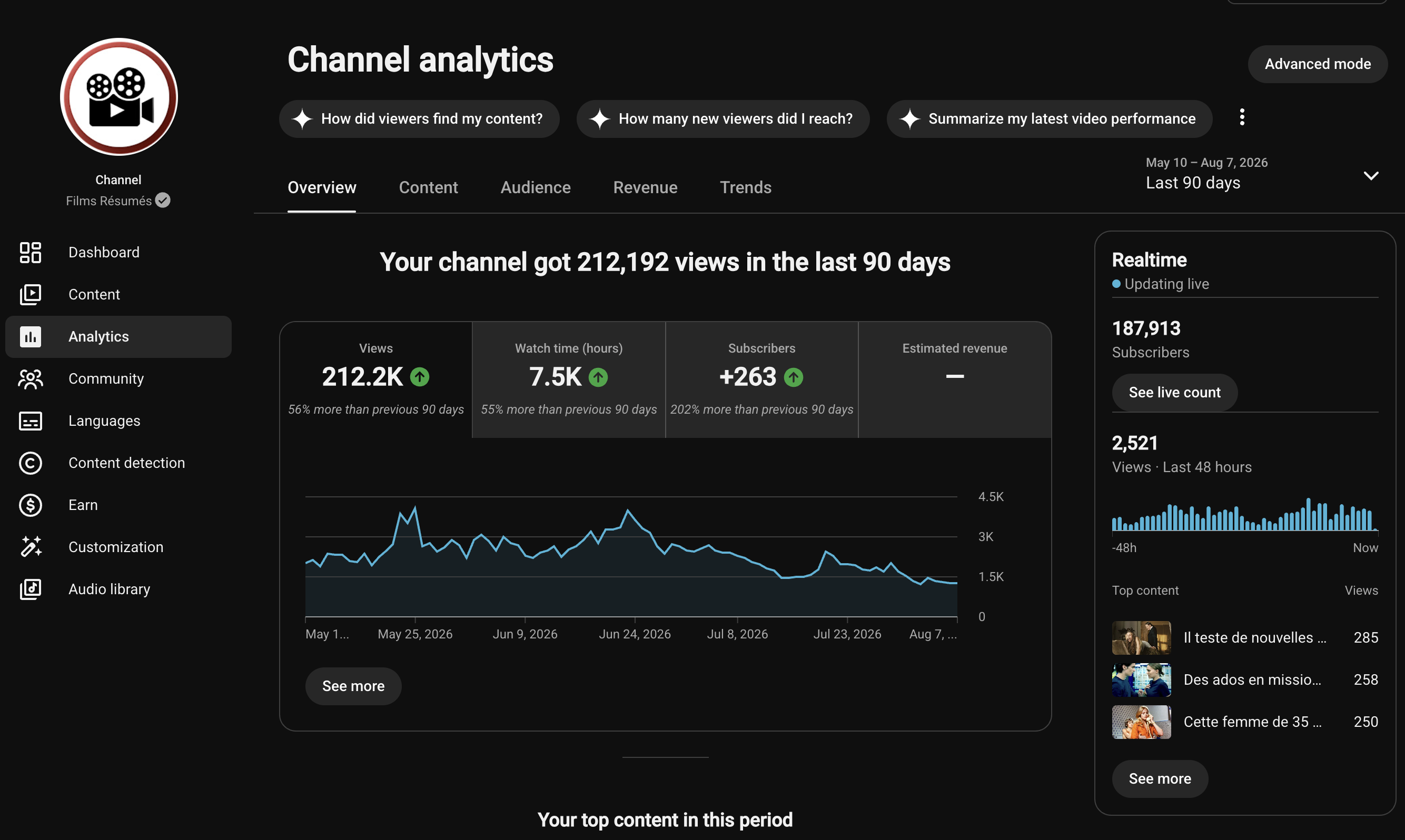Open the Languages subtitles icon

(31, 421)
